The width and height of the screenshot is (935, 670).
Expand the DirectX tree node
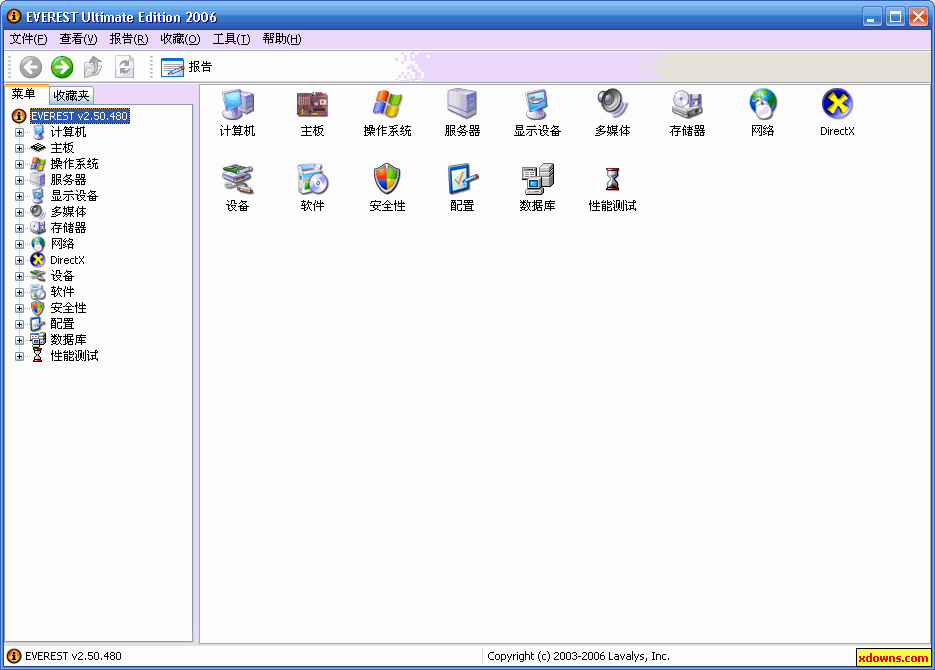(19, 260)
